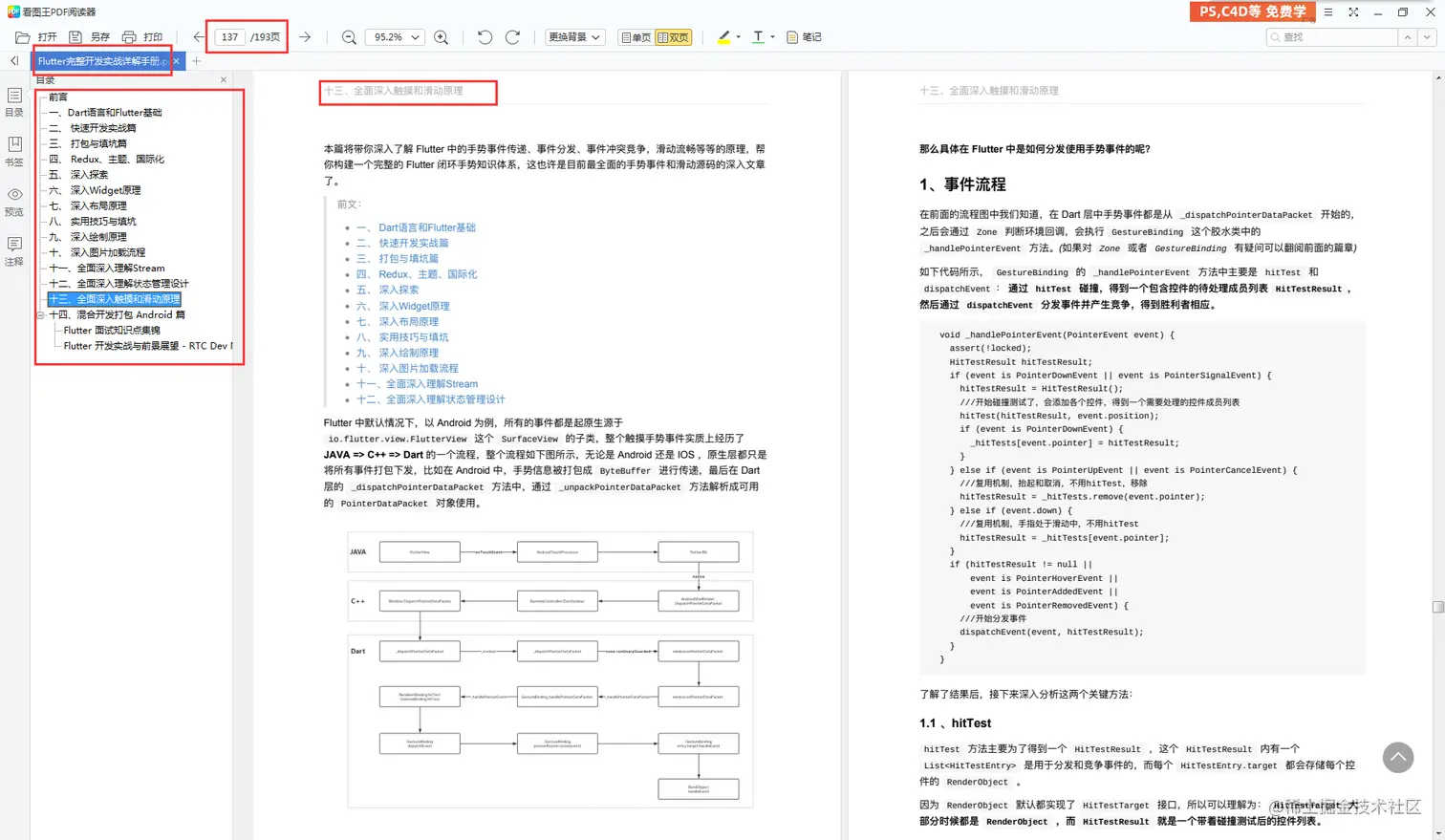Follow page link 十、深入图片加载流程
1445x840 pixels.
[x=407, y=368]
